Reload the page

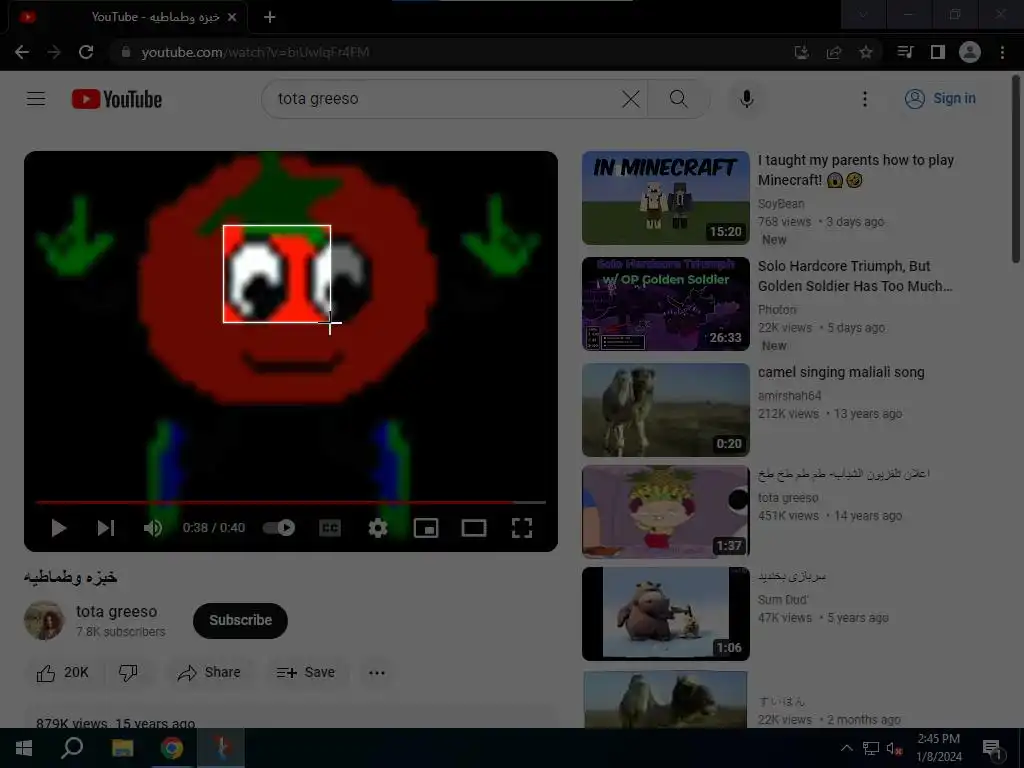pyautogui.click(x=86, y=52)
